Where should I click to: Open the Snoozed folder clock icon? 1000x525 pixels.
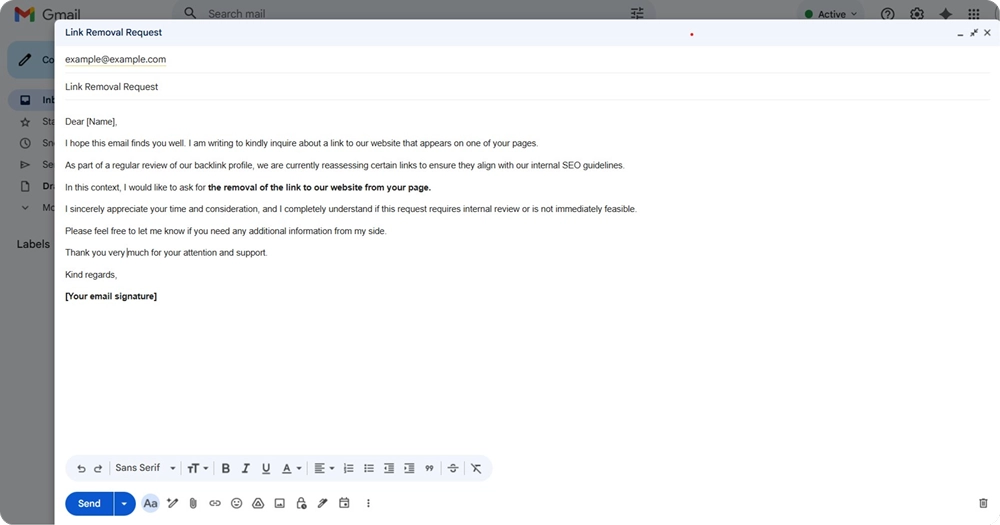click(25, 143)
